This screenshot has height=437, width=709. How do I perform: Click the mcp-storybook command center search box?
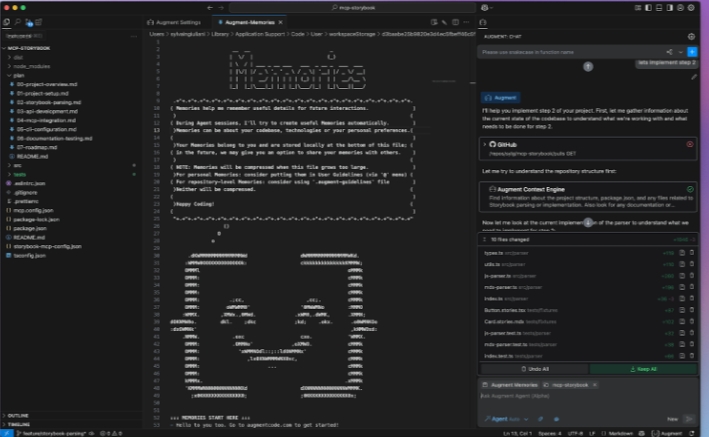(353, 8)
